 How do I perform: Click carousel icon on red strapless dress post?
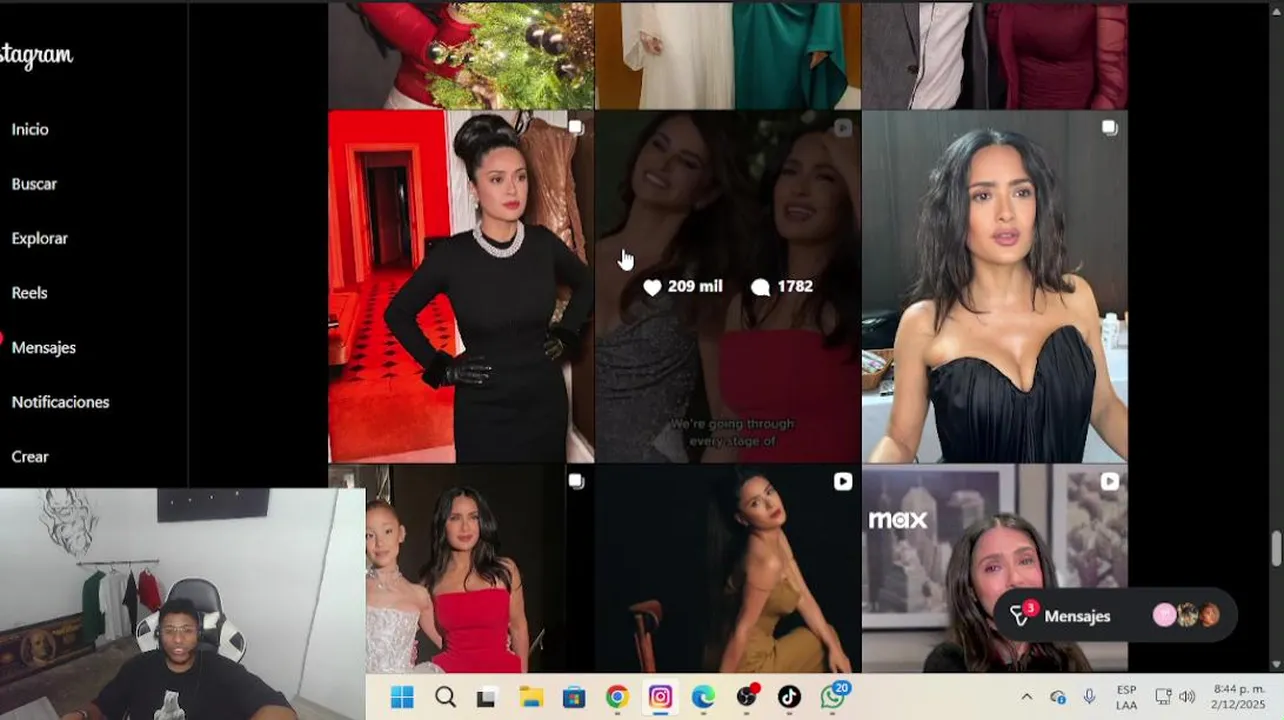pos(576,481)
